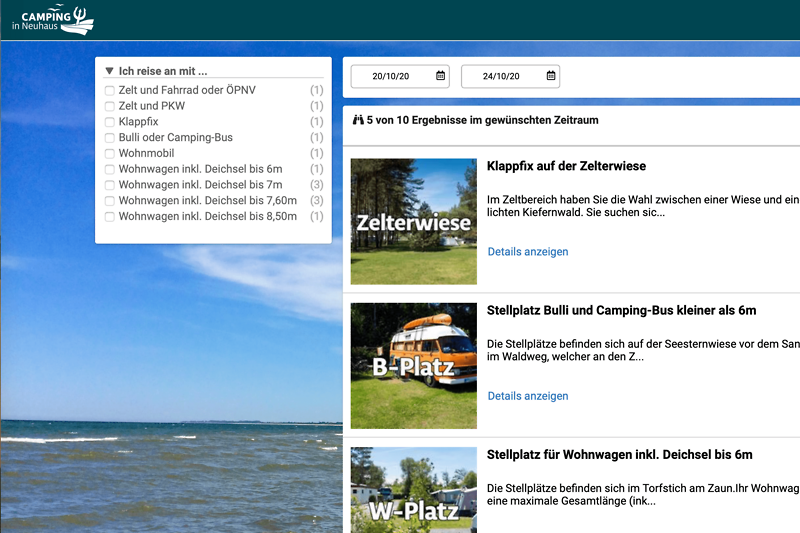Viewport: 800px width, 533px height.
Task: Click count '(3)' next to Deichsel bis 7m
Action: (x=317, y=185)
